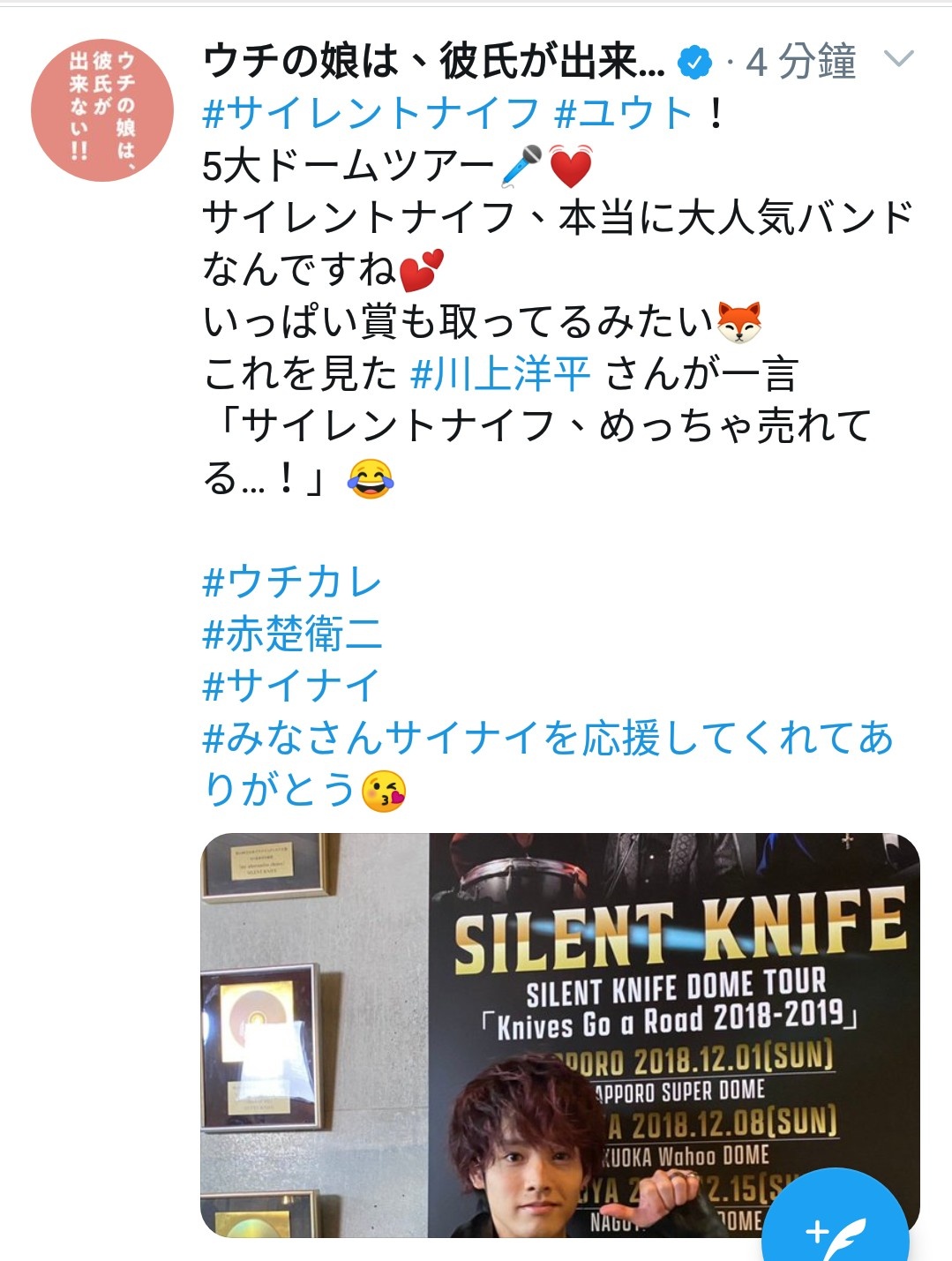Open the tweet options chevron menu

898,59
